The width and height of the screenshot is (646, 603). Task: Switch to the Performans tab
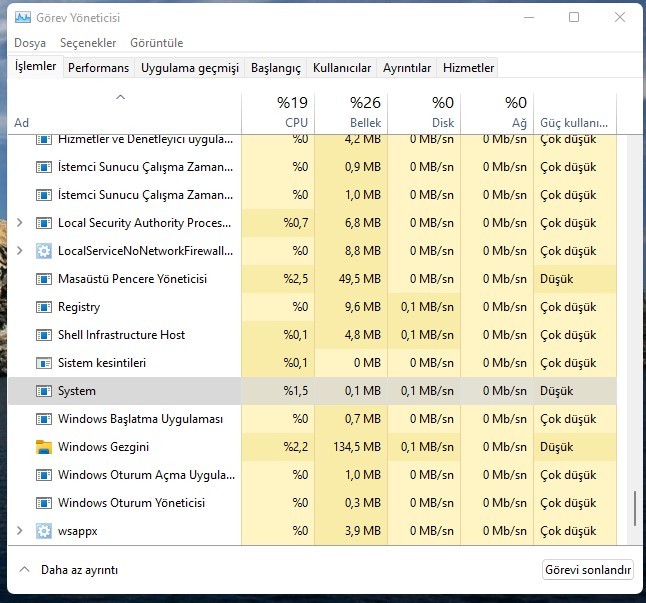tap(98, 68)
